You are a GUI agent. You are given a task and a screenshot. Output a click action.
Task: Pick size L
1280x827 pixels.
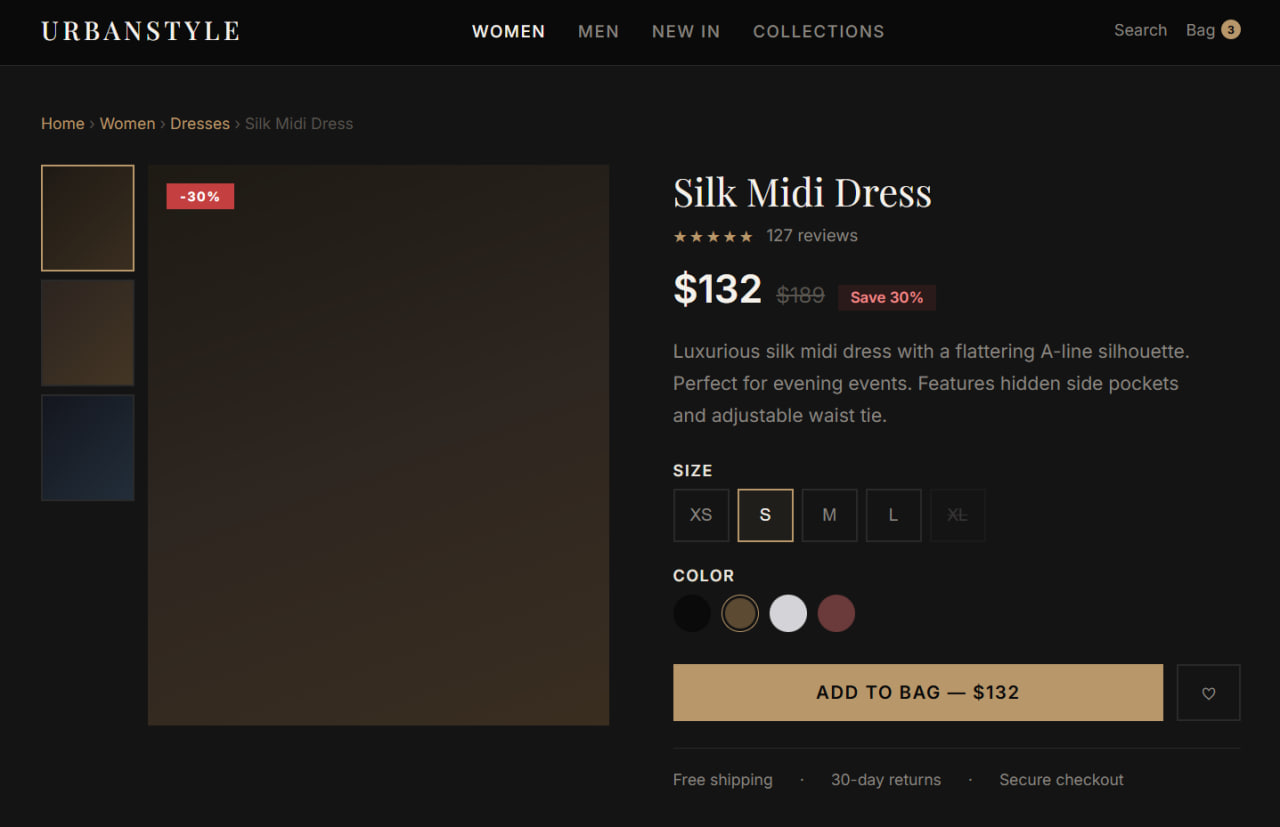point(893,515)
